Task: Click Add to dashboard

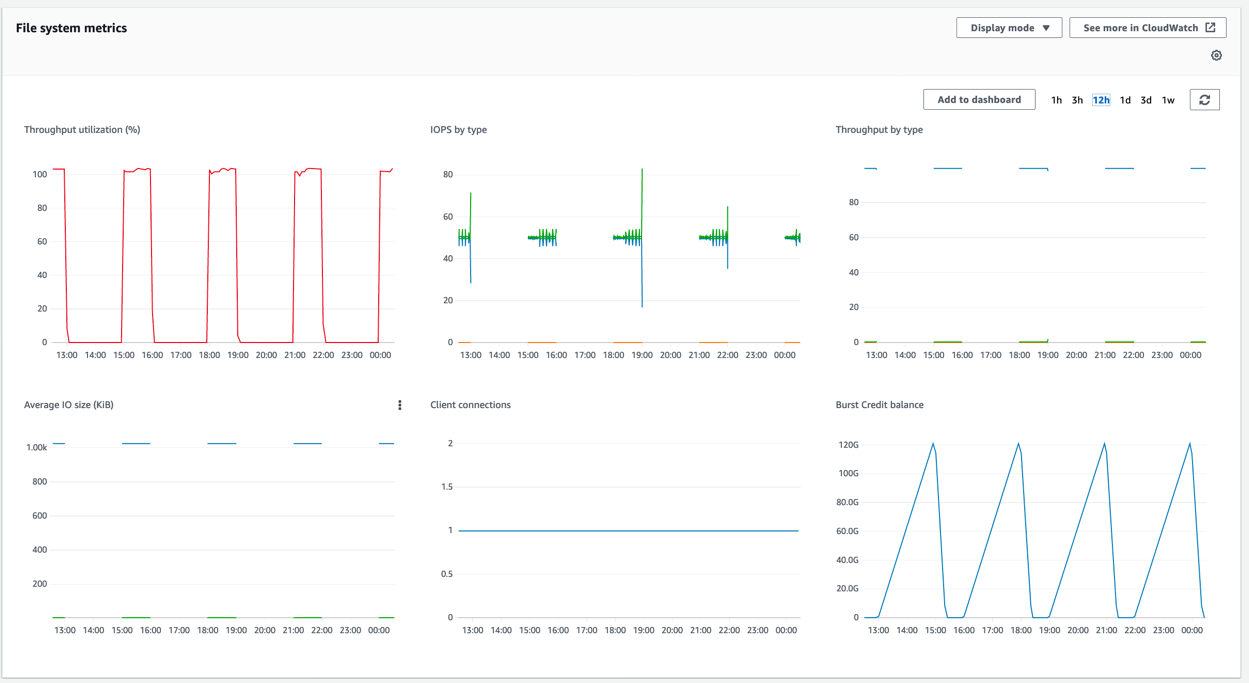Action: [979, 99]
